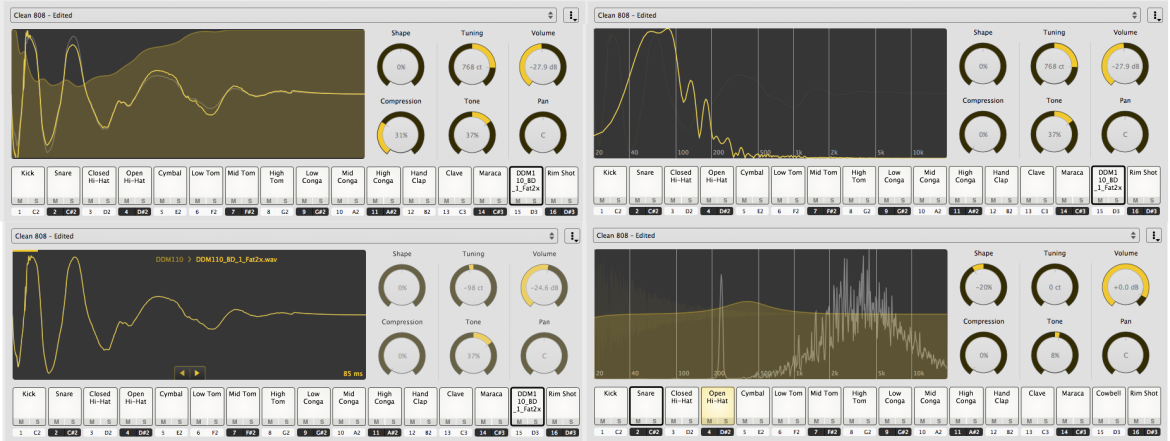Open options menu icon in the 85 ms waveform panel

[x=573, y=236]
